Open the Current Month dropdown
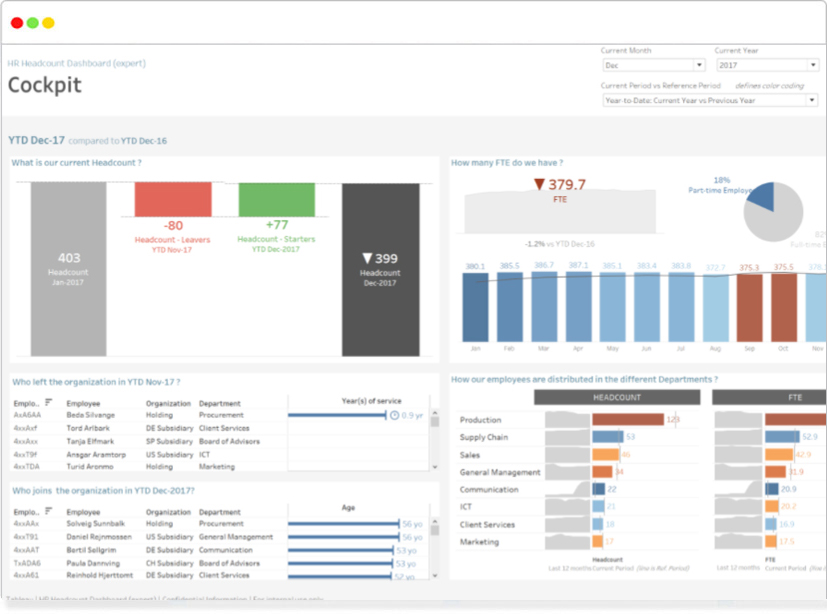Screen dimensions: 827x614 click(653, 66)
